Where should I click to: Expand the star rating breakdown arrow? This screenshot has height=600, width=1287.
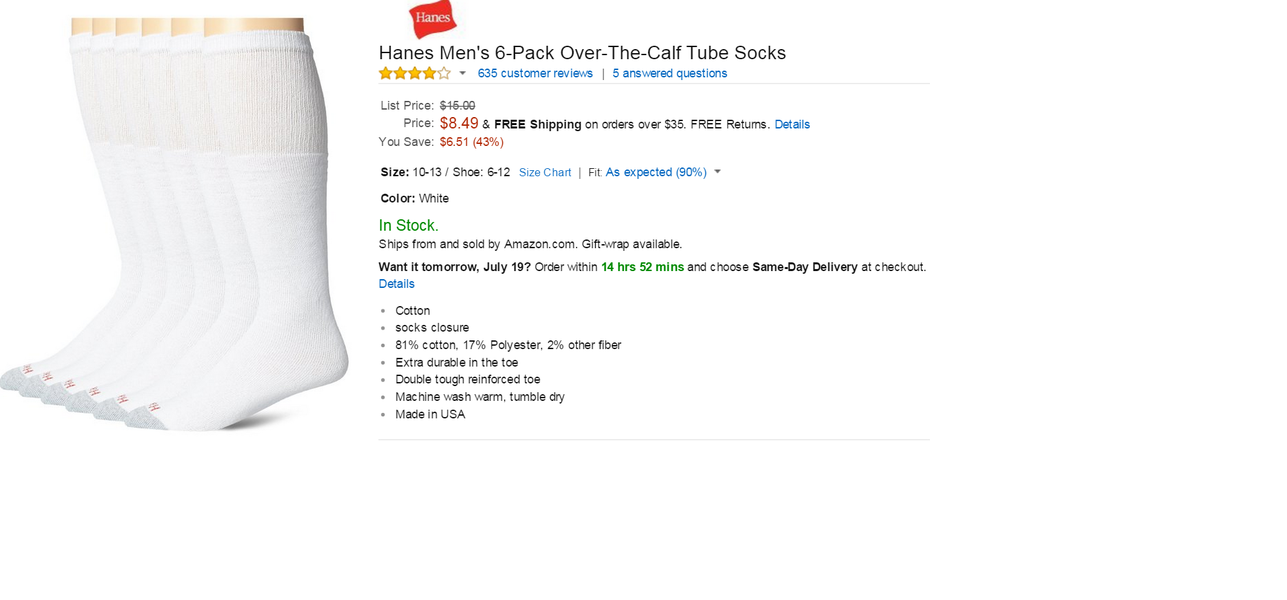coord(463,73)
